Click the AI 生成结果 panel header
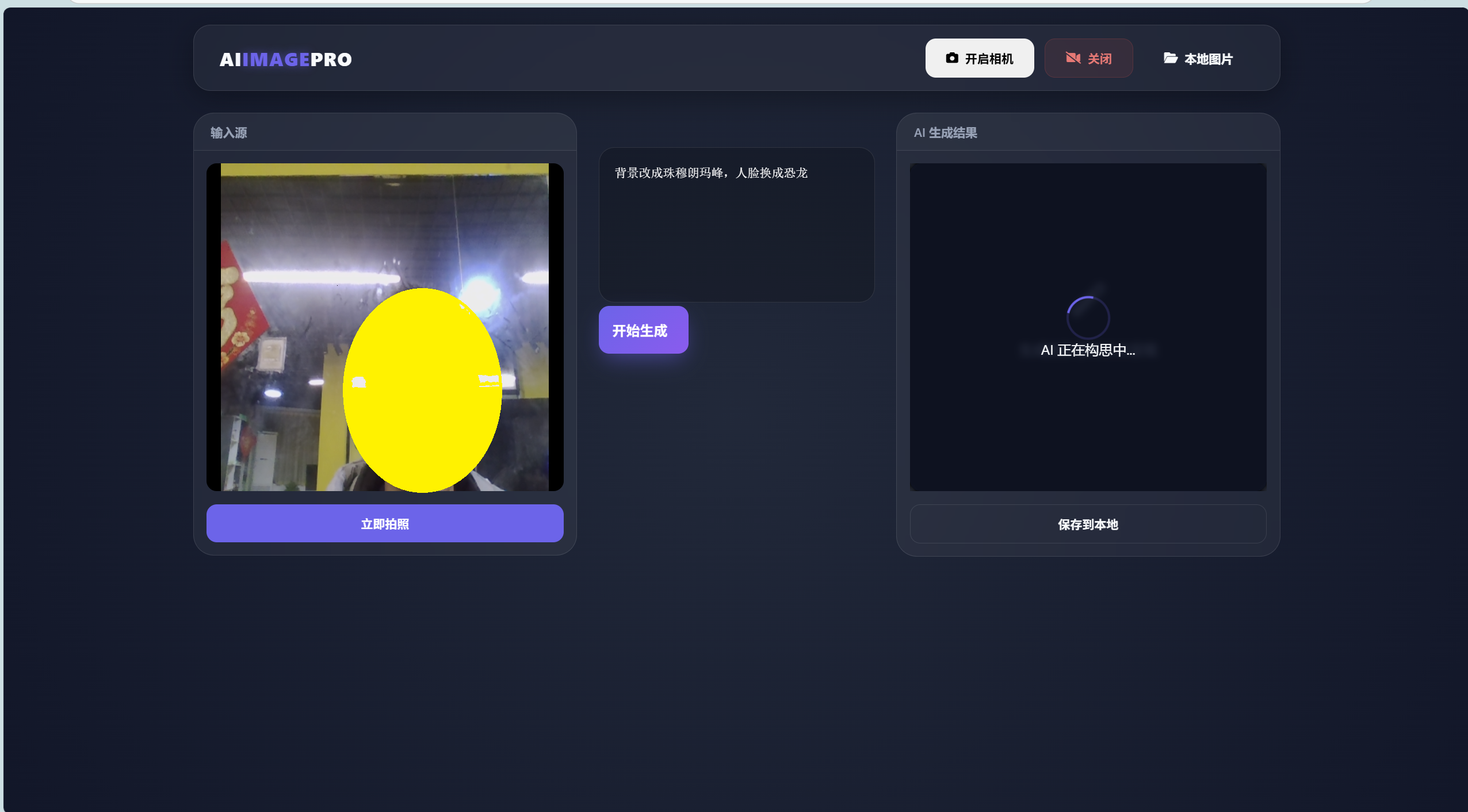Viewport: 1468px width, 812px height. pos(945,133)
